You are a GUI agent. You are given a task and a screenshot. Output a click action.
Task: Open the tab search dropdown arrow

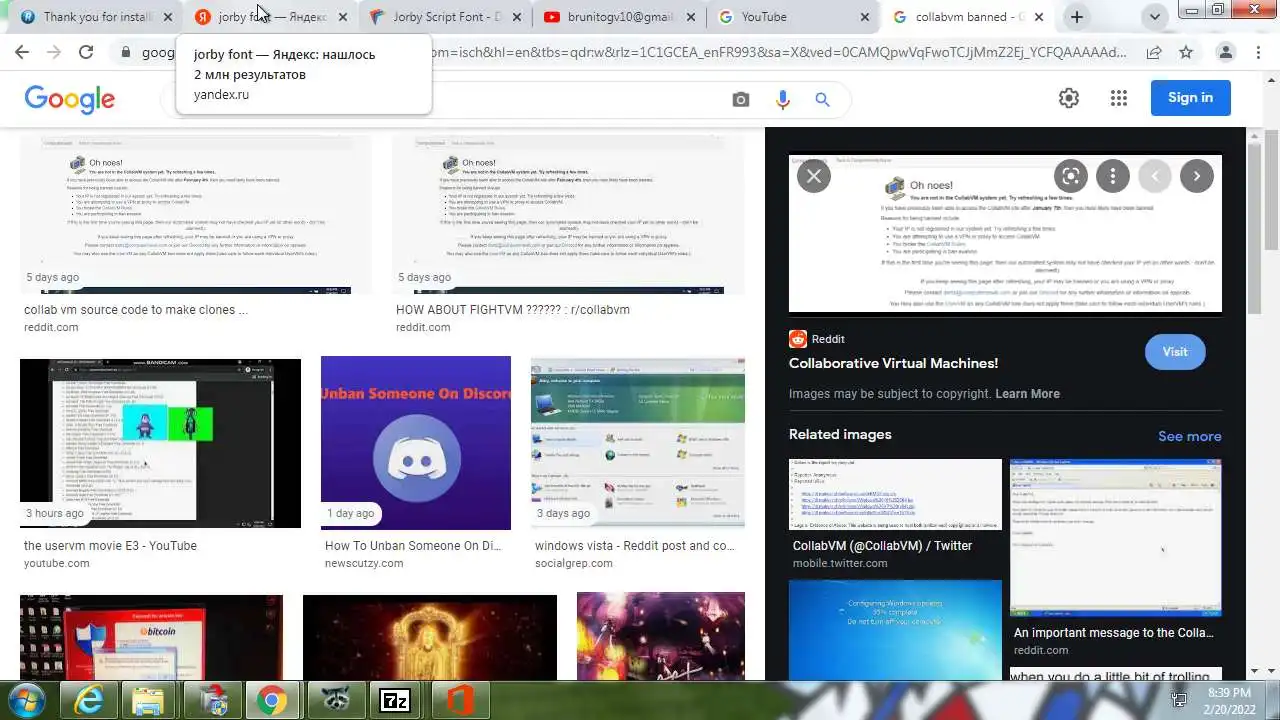tap(1155, 17)
